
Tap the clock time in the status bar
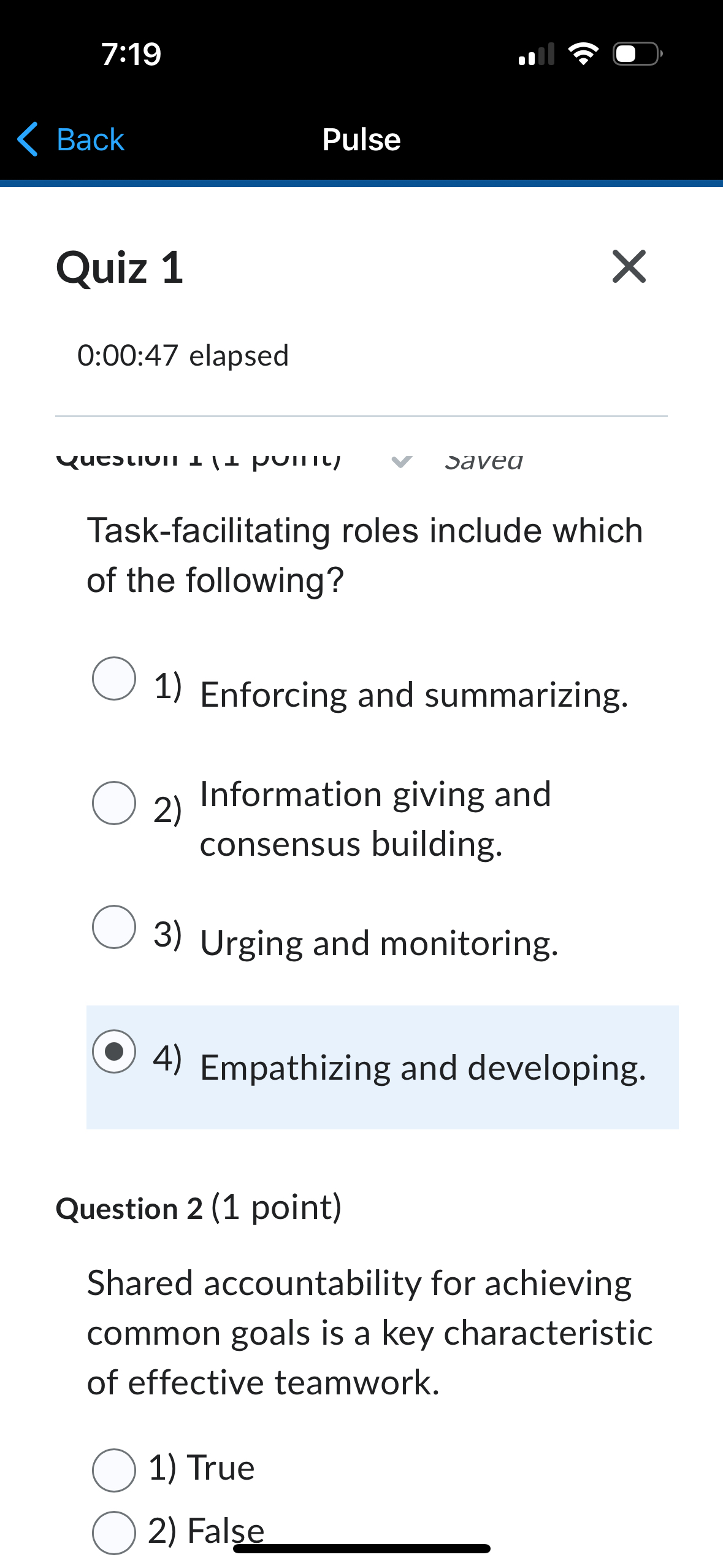pyautogui.click(x=131, y=54)
